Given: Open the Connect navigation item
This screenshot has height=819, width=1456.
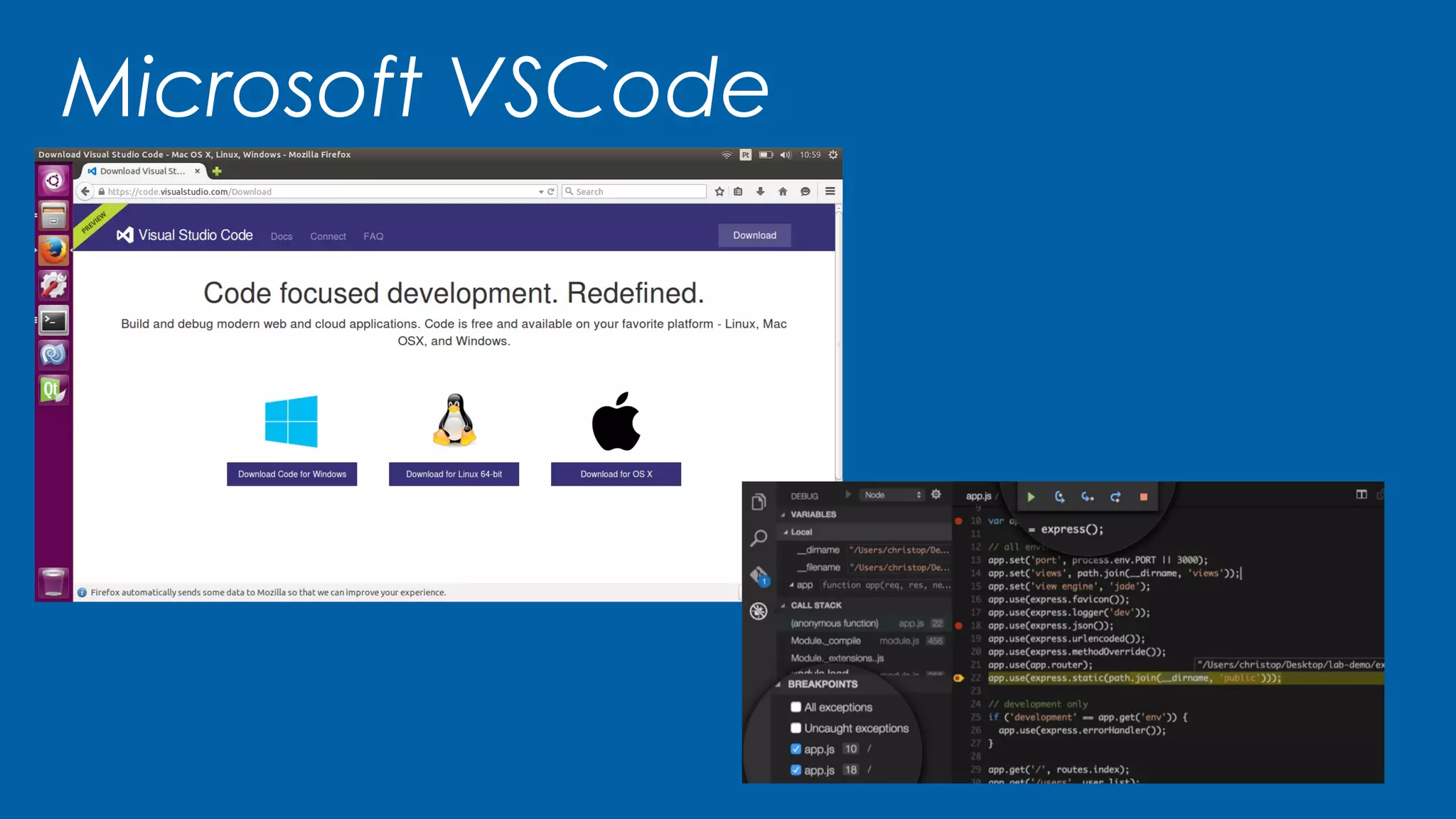Looking at the screenshot, I should pos(328,237).
